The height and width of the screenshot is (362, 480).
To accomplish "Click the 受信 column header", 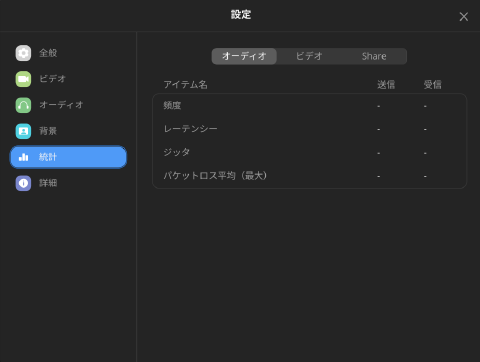I will (x=433, y=85).
